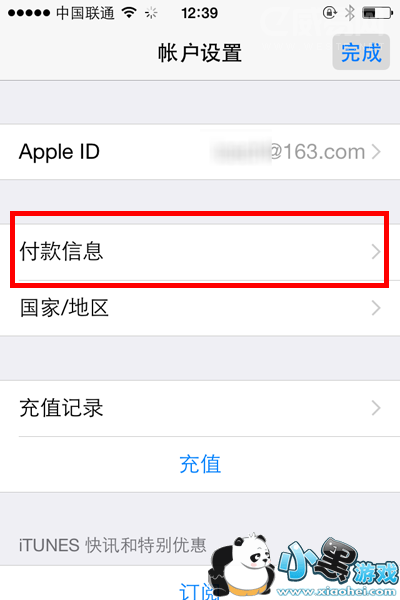Click the 小黑游戏 watermark logo text
This screenshot has width=400, height=600.
338,562
